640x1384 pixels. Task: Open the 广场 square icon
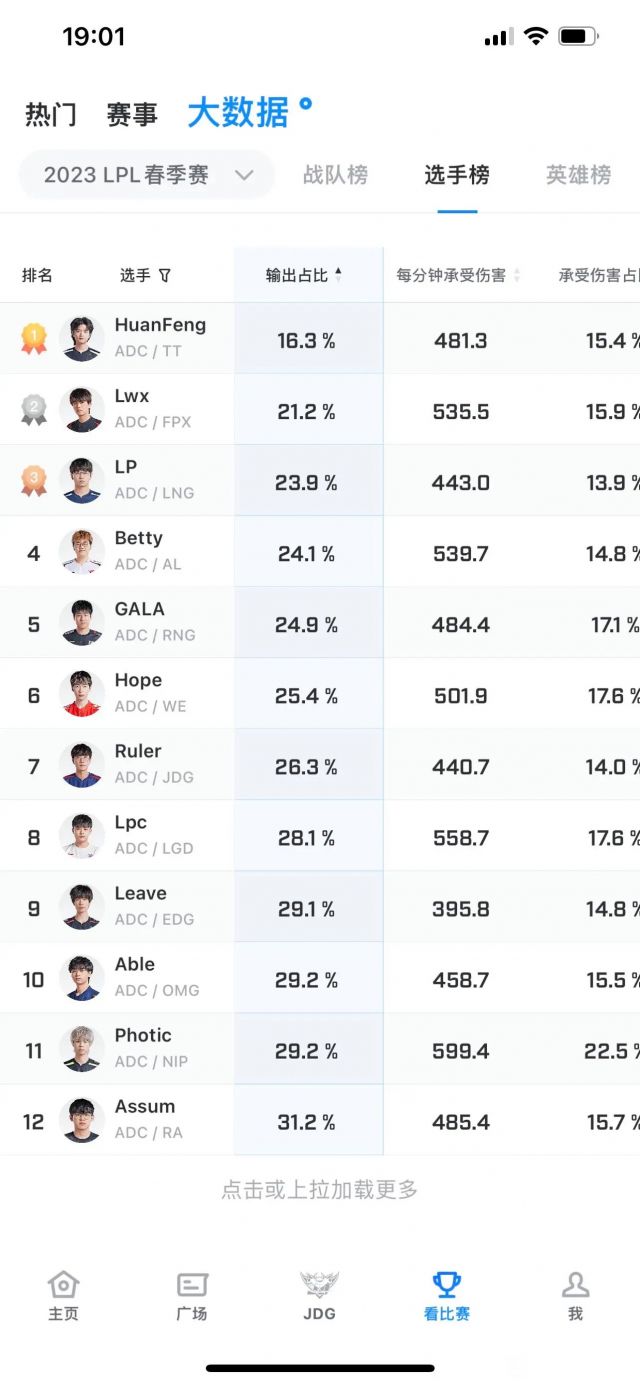(191, 1284)
